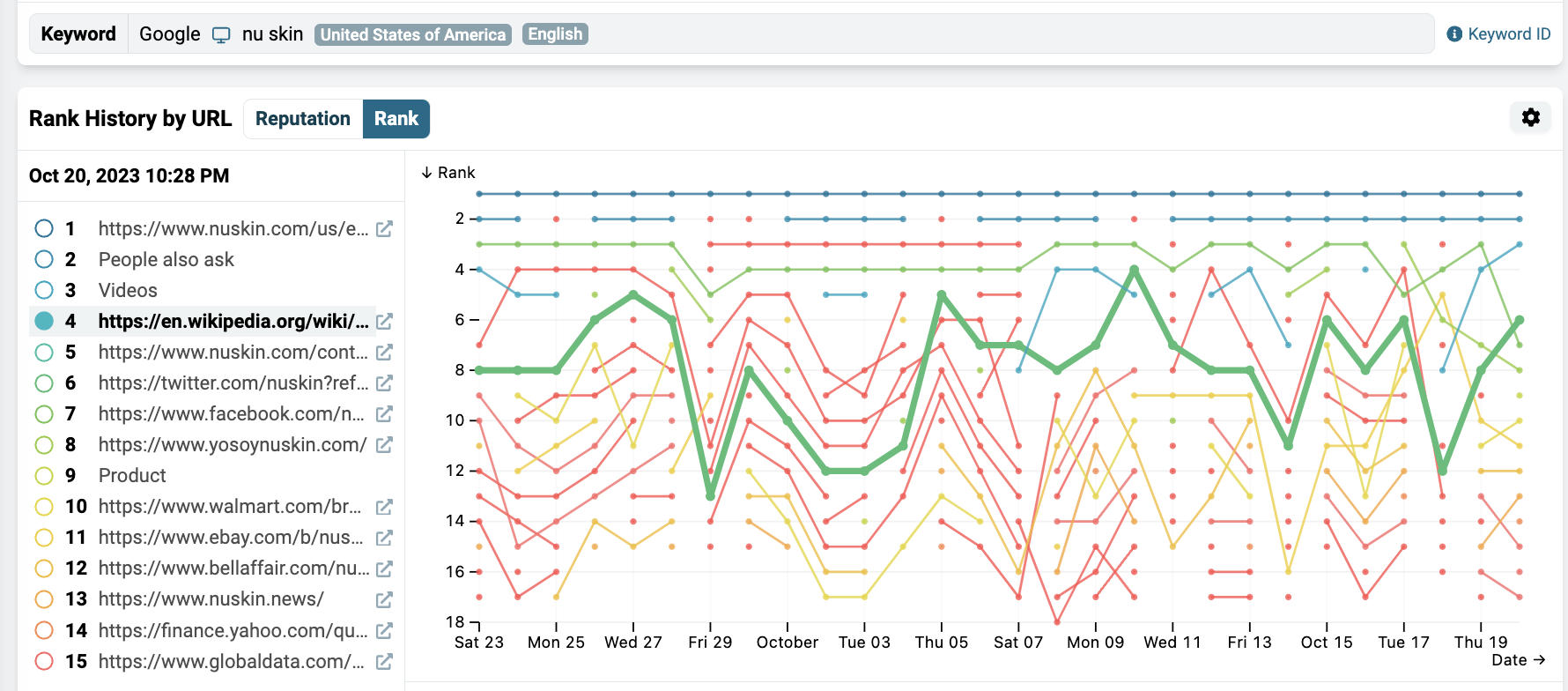Open Twitter nuskin external link icon
Viewport: 1568px width, 691px height.
click(384, 383)
